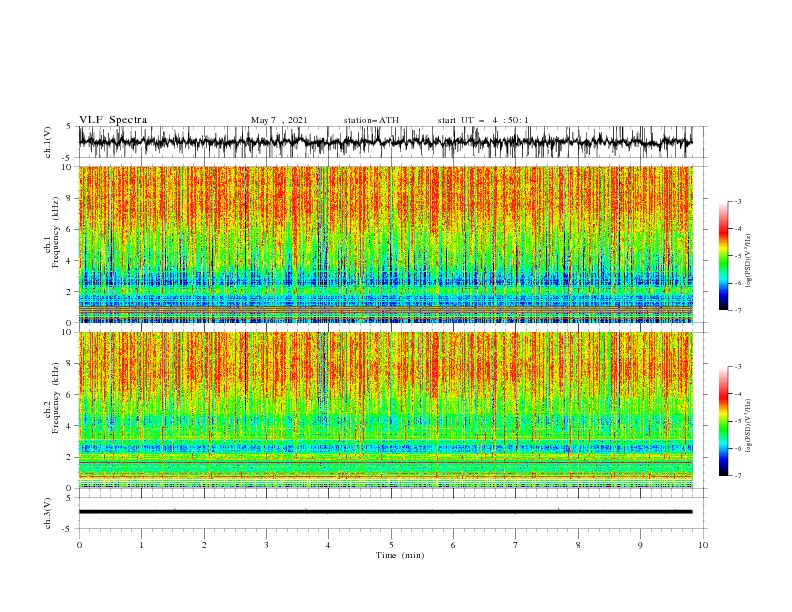Image resolution: width=792 pixels, height=612 pixels.
Task: Click the '-5' tick on ch.3(V) axis
Action: (x=68, y=529)
